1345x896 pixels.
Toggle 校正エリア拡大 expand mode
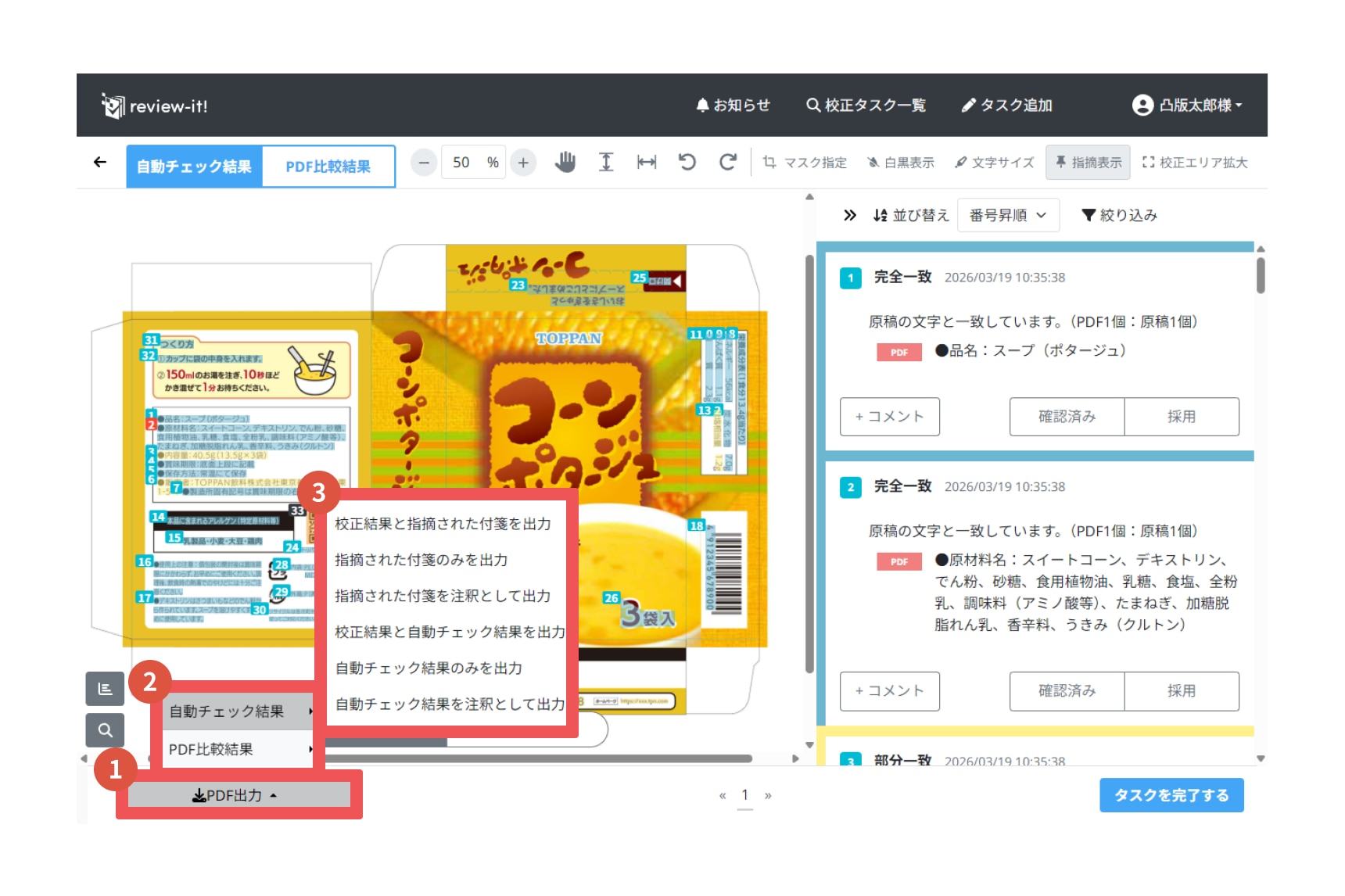[x=1195, y=163]
